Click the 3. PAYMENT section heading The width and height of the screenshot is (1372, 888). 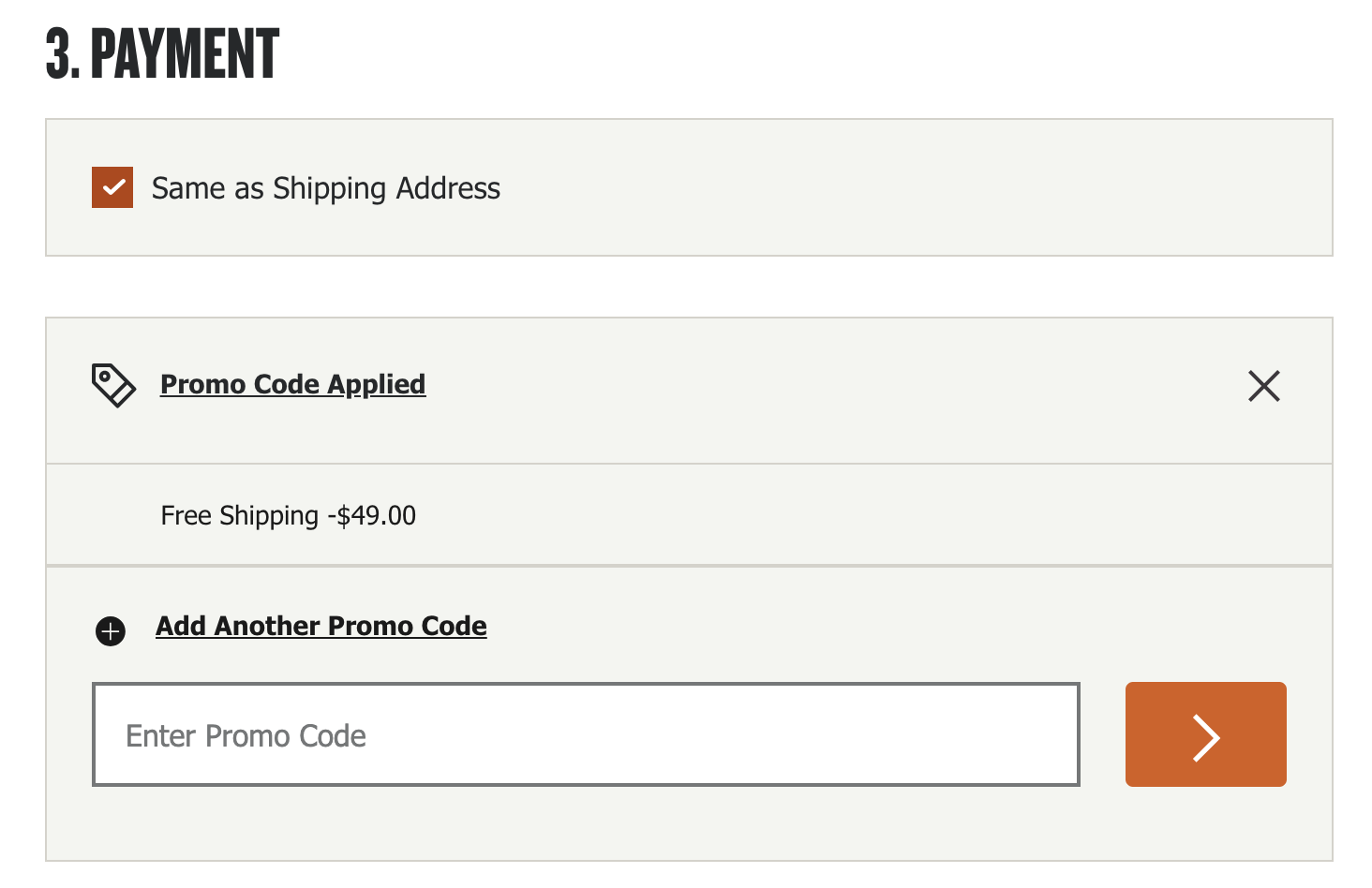tap(162, 53)
